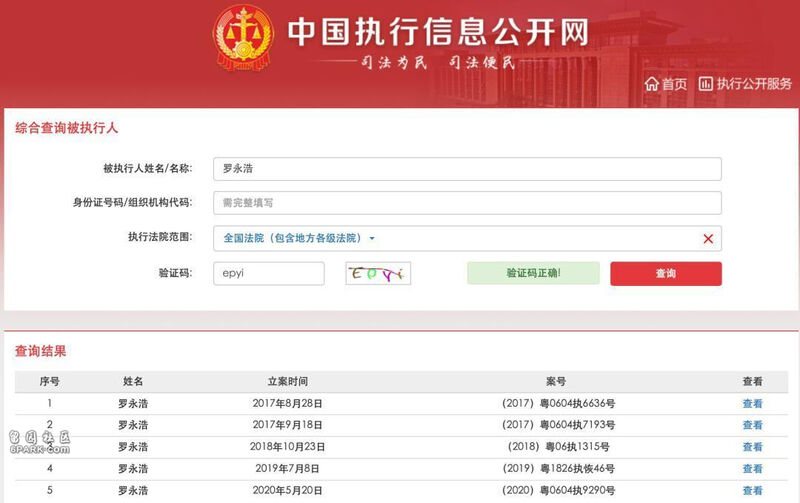Click name 罗永浩 in row 5

(x=133, y=490)
